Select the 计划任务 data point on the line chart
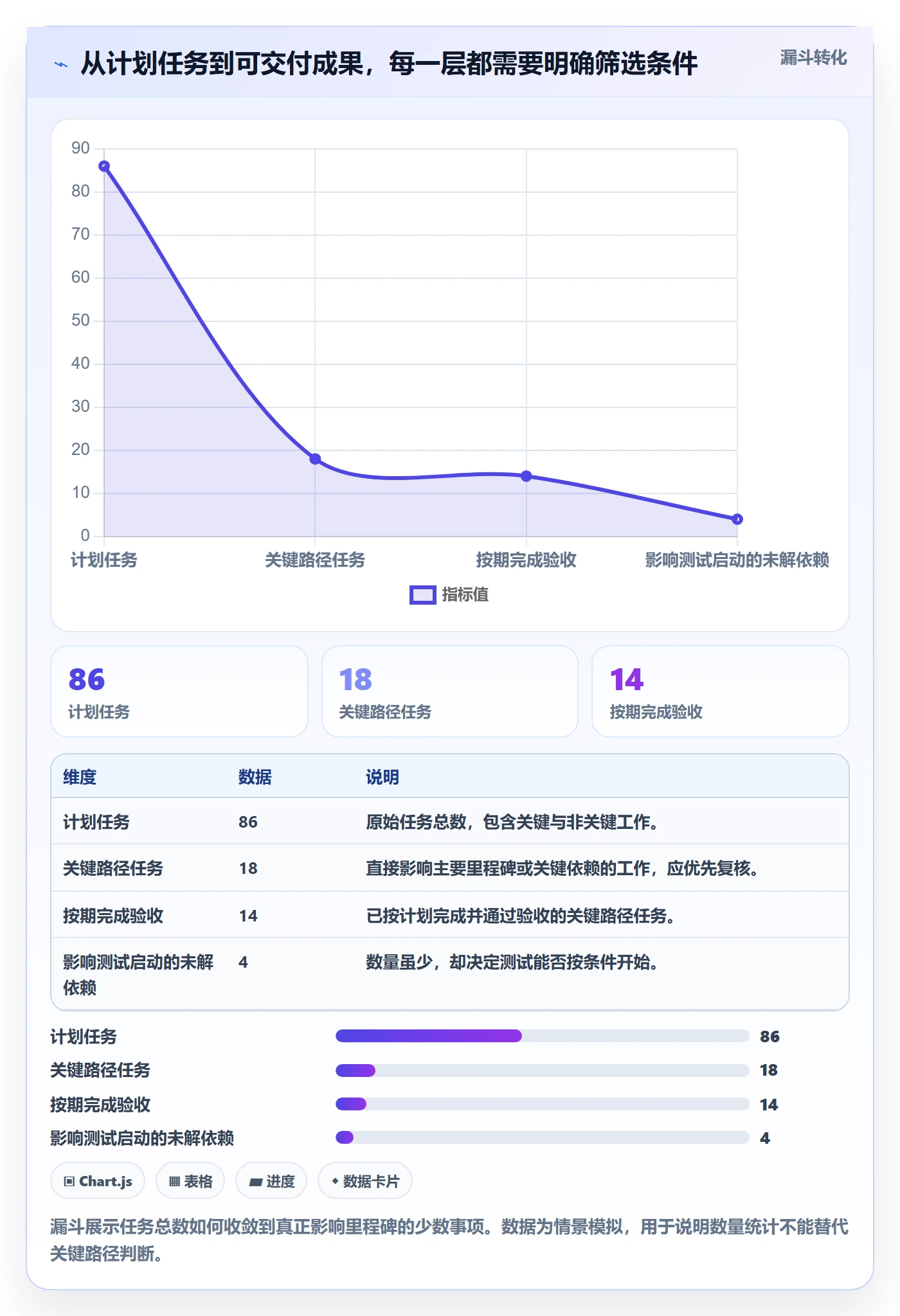Screen dimensions: 900x1316 click(104, 166)
